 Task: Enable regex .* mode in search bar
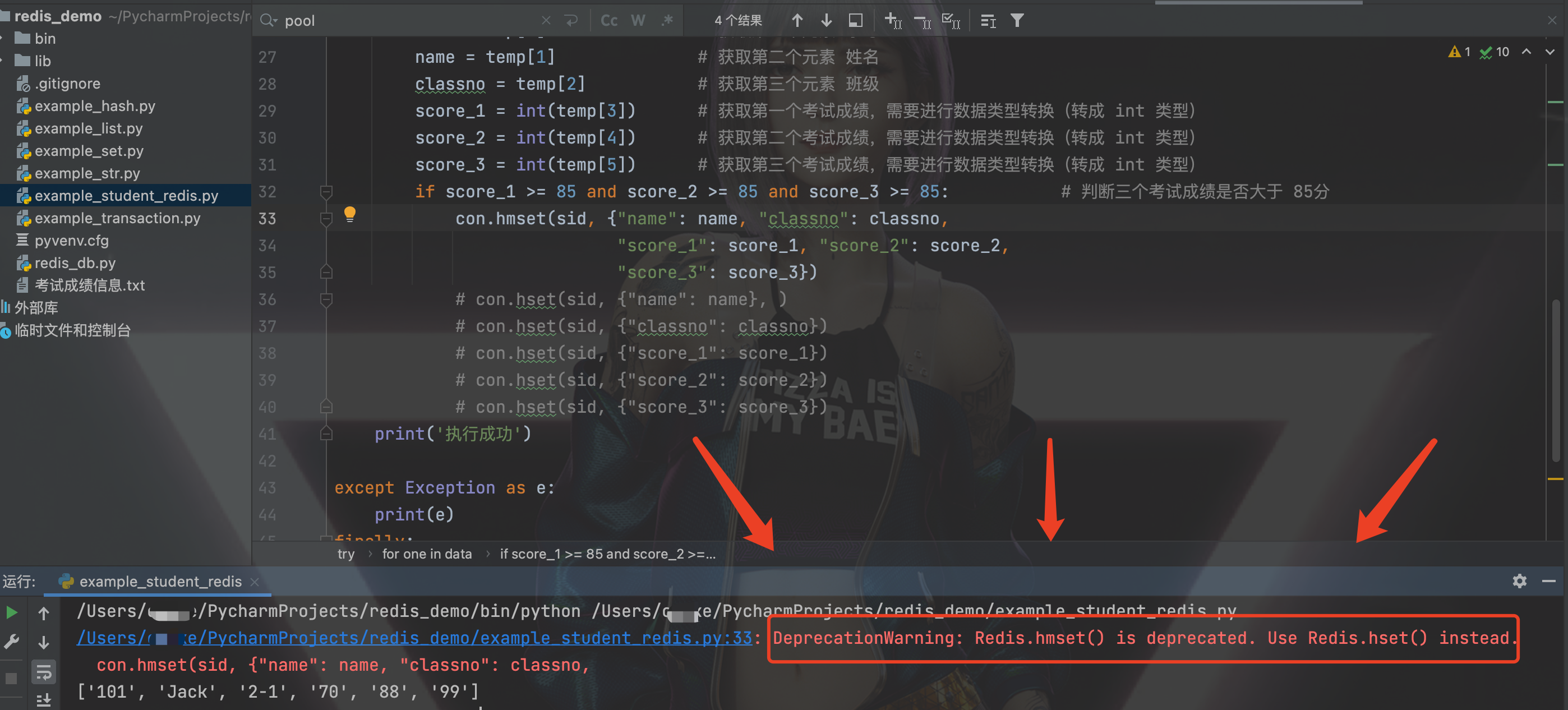pyautogui.click(x=667, y=20)
